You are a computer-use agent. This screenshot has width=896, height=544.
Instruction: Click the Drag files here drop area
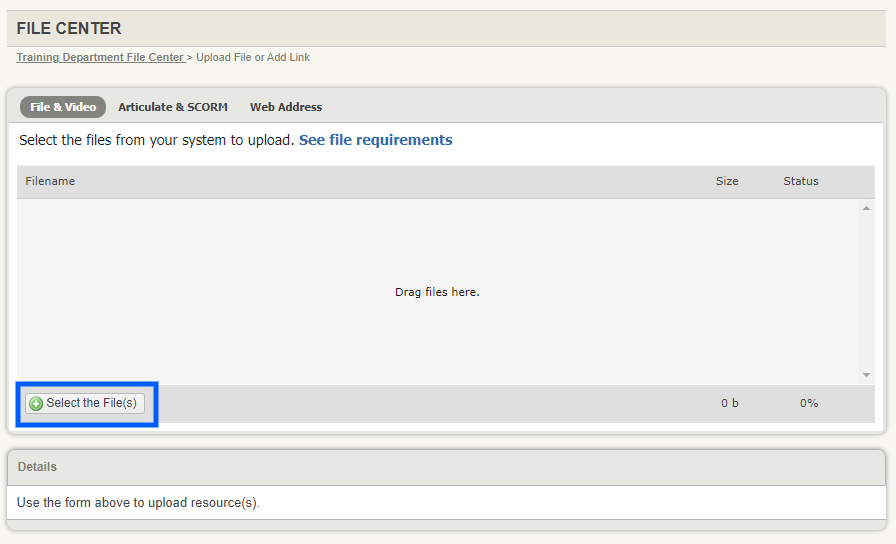(437, 292)
